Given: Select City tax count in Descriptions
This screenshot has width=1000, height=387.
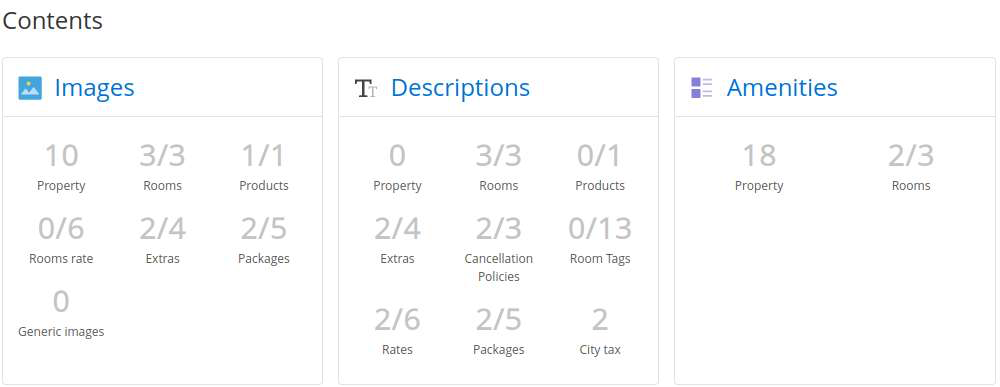Looking at the screenshot, I should click(600, 331).
